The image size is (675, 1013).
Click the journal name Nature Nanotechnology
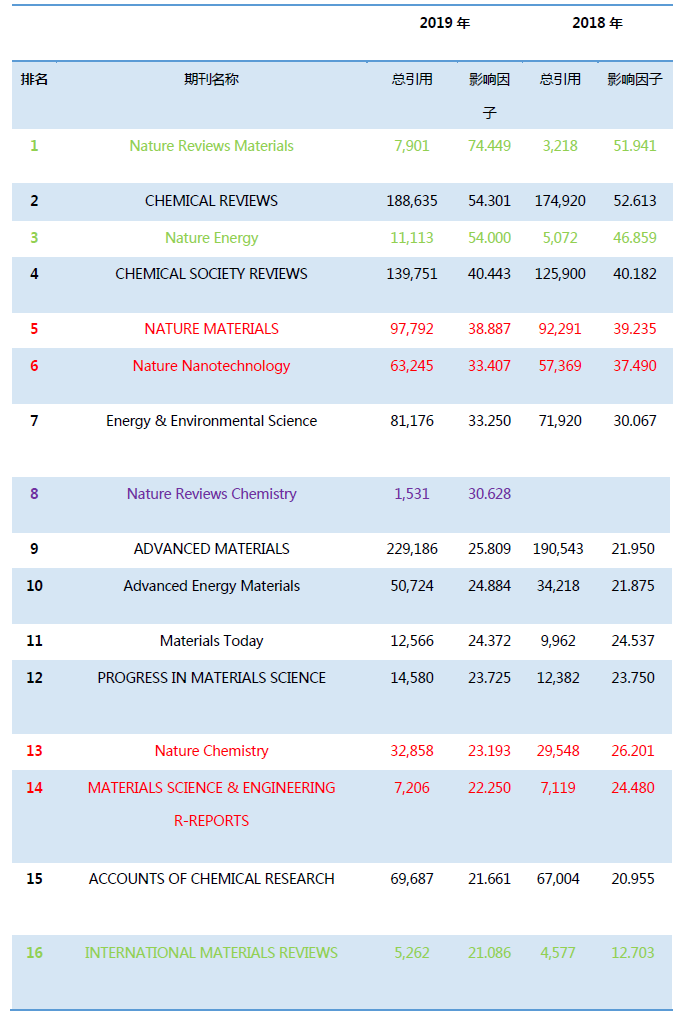(211, 366)
